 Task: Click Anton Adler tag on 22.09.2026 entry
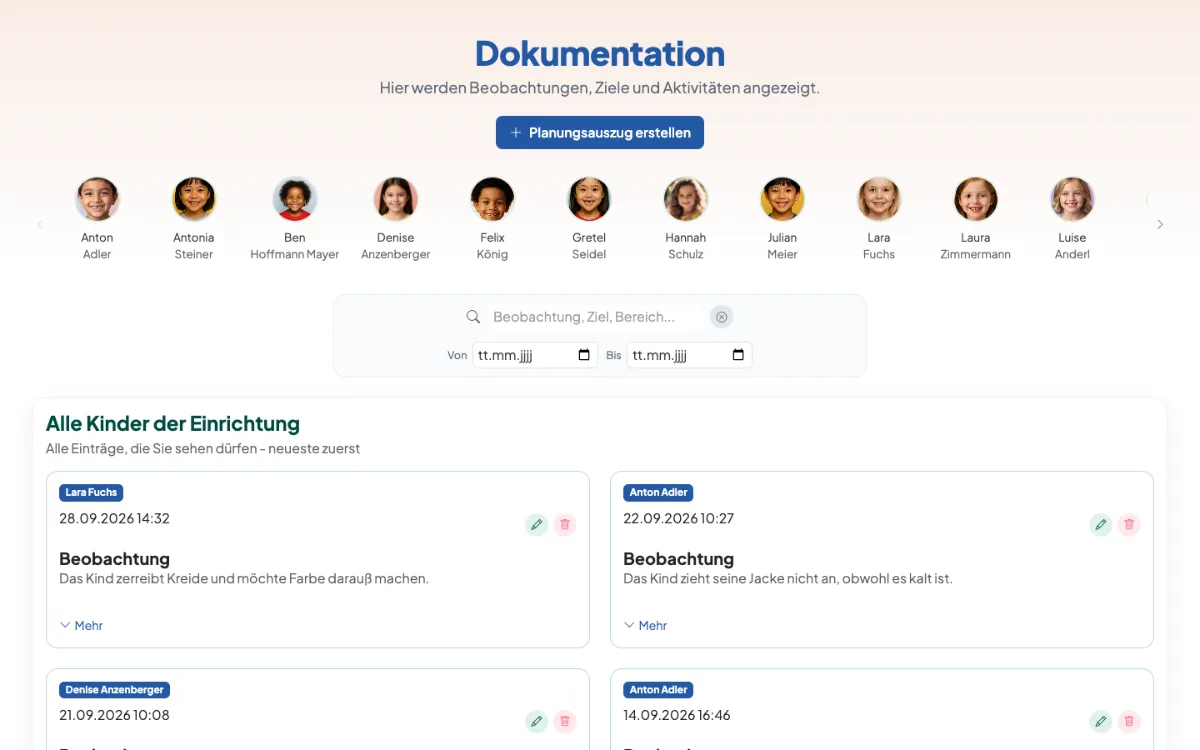658,492
